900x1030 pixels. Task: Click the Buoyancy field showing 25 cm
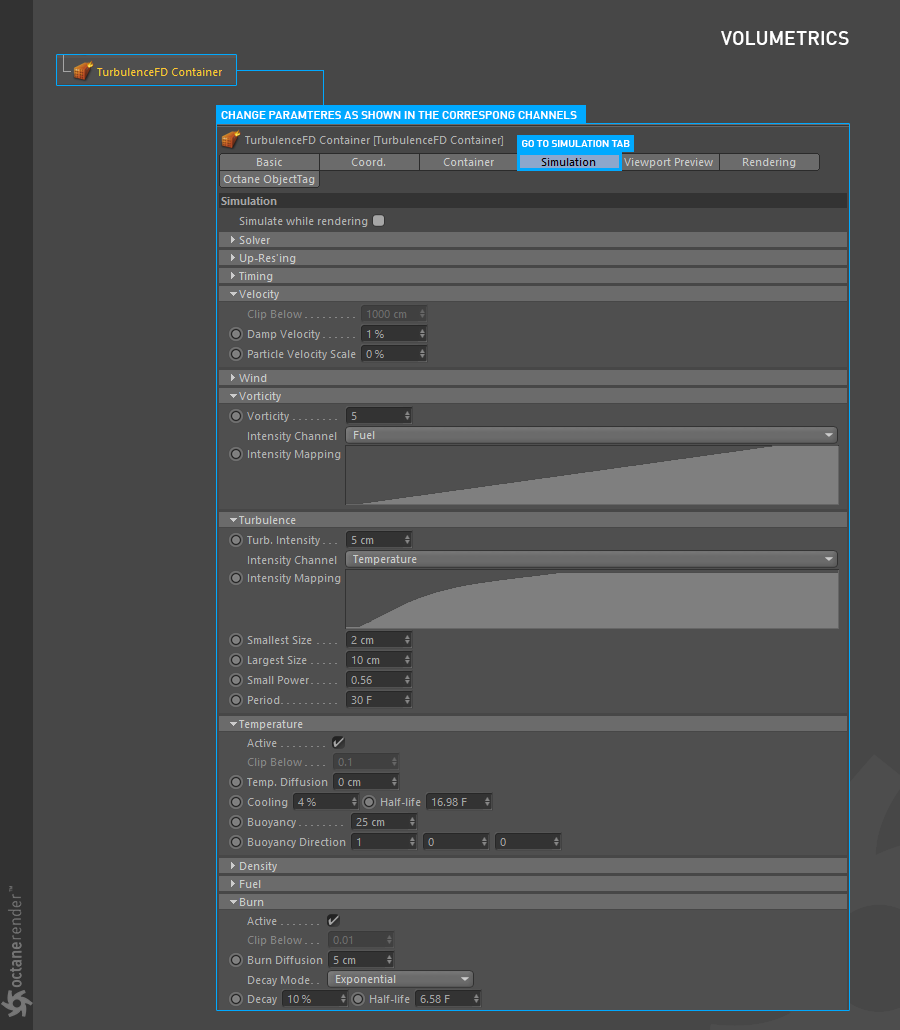(x=384, y=822)
